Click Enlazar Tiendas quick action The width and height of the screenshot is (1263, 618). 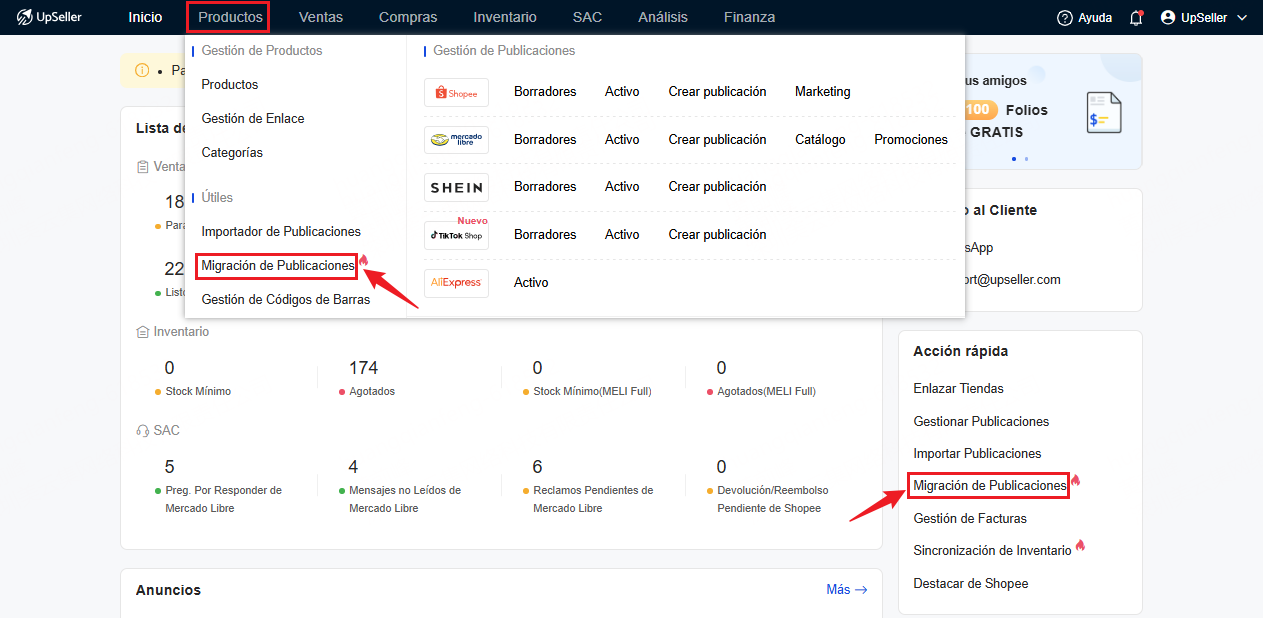coord(958,388)
